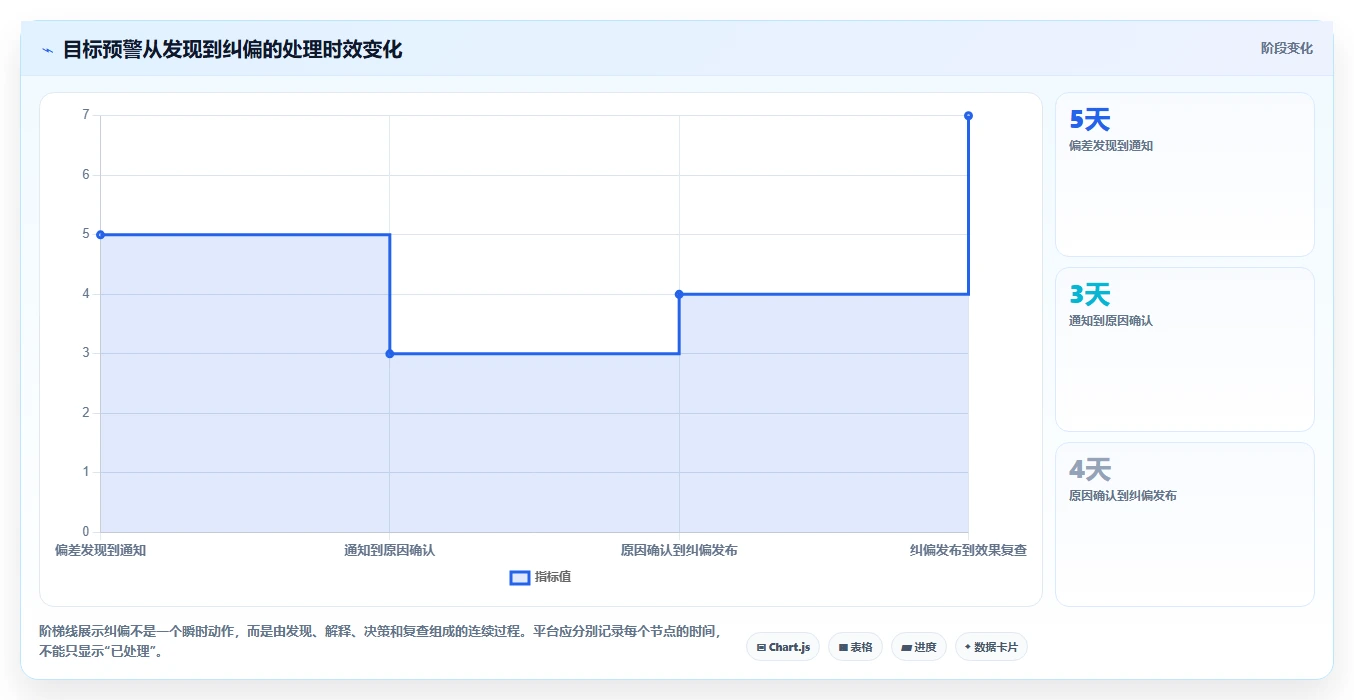
Task: Click the data point at value 5
Action: 100,234
